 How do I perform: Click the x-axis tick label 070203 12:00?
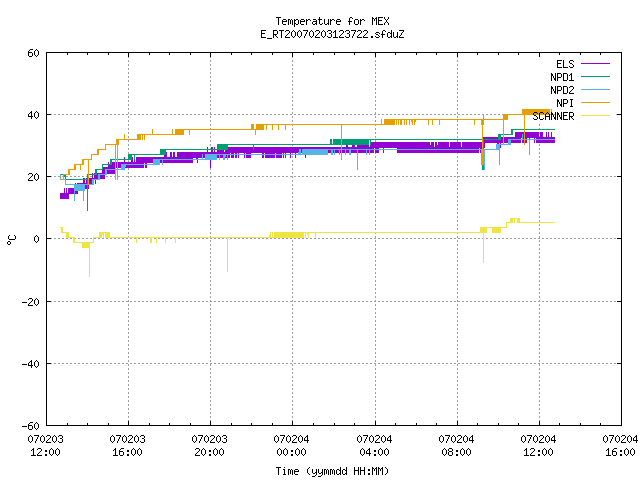pos(46,446)
